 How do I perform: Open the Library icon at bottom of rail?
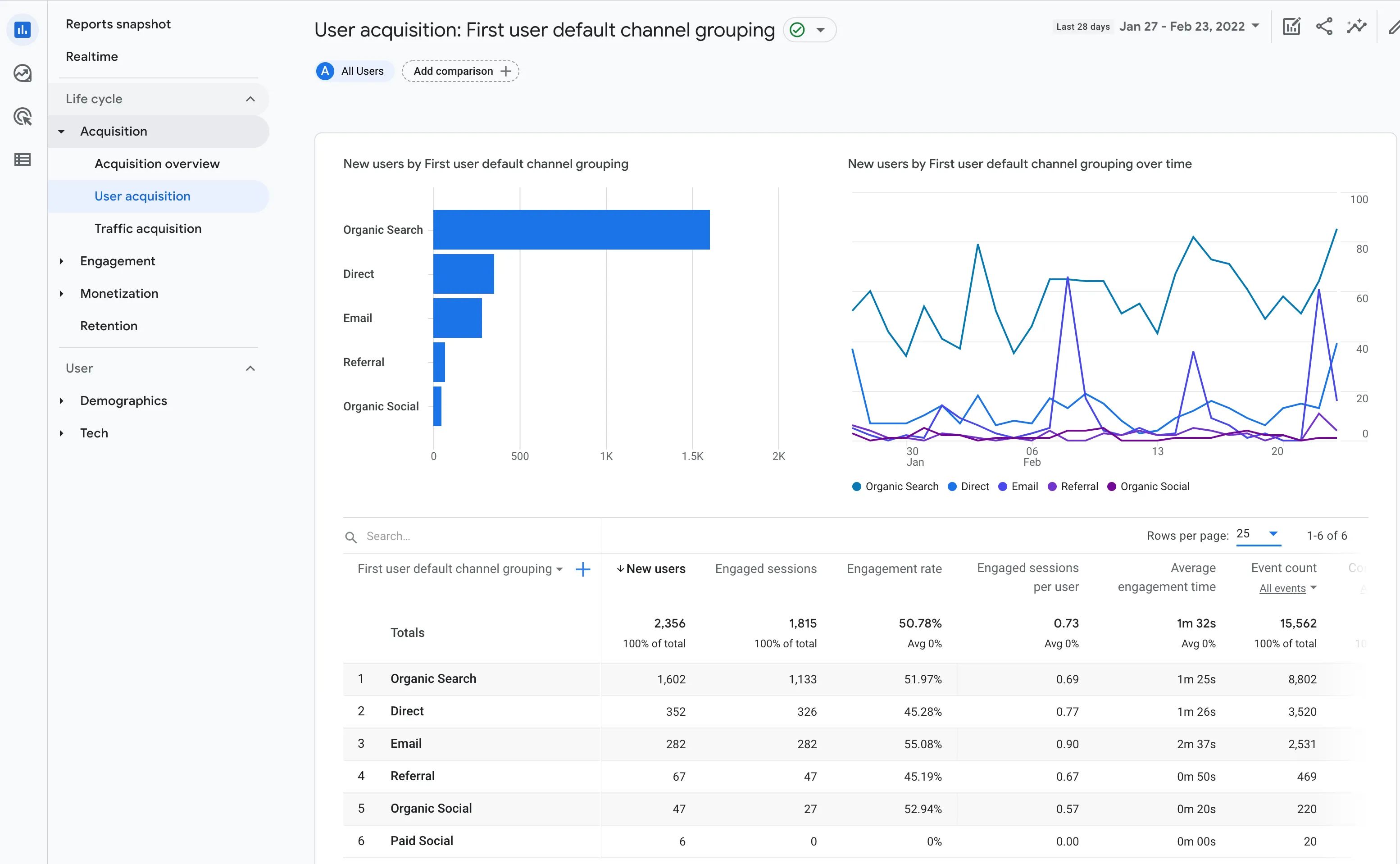pos(23,159)
